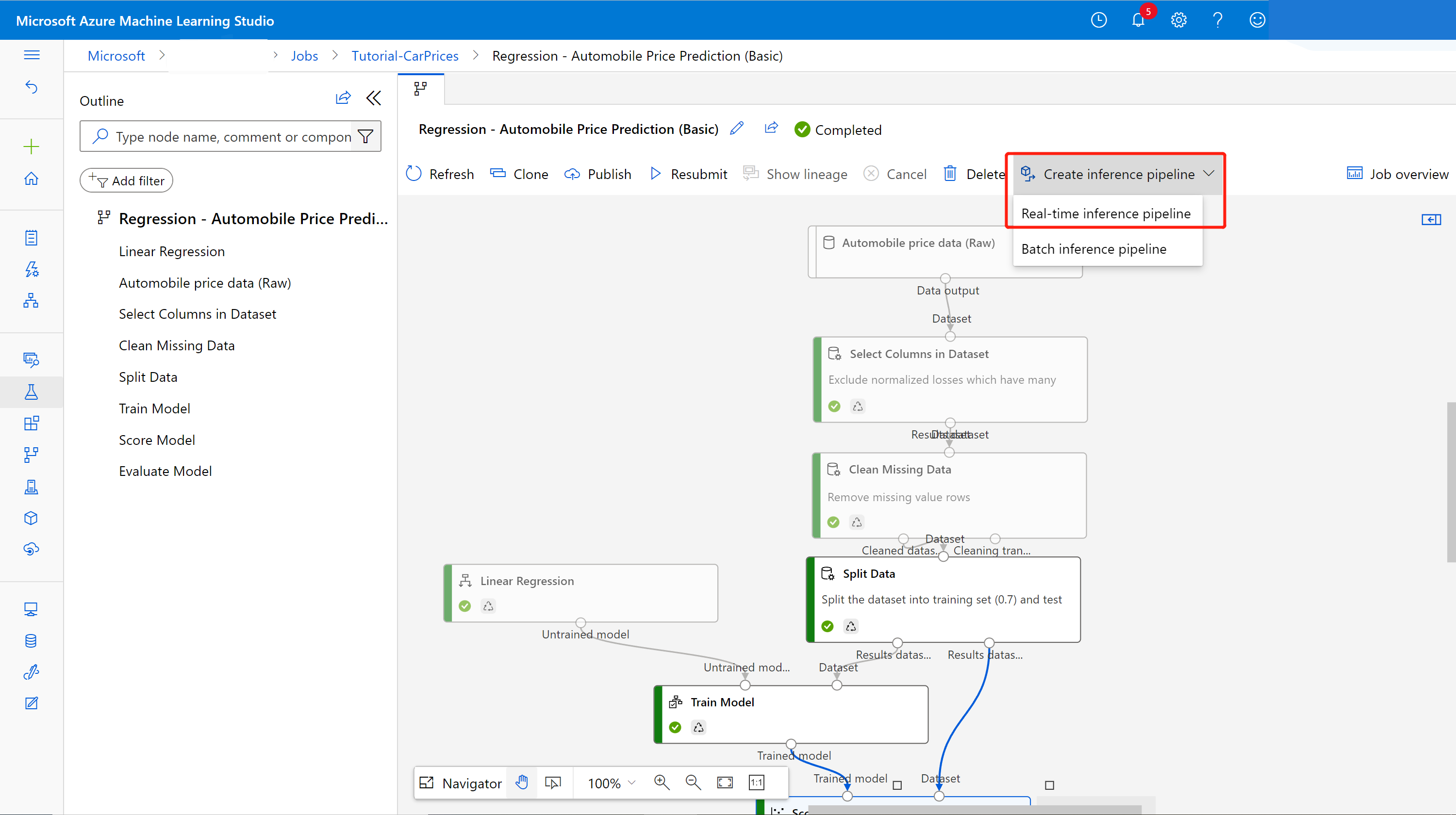Collapse the Outline panel with the double chevron
This screenshot has height=815, width=1456.
(374, 98)
